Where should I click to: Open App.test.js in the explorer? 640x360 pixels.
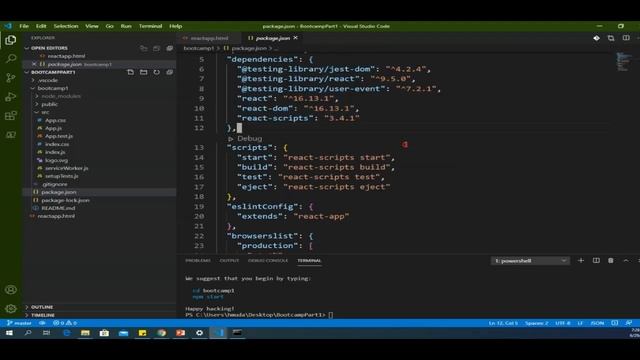click(59, 136)
